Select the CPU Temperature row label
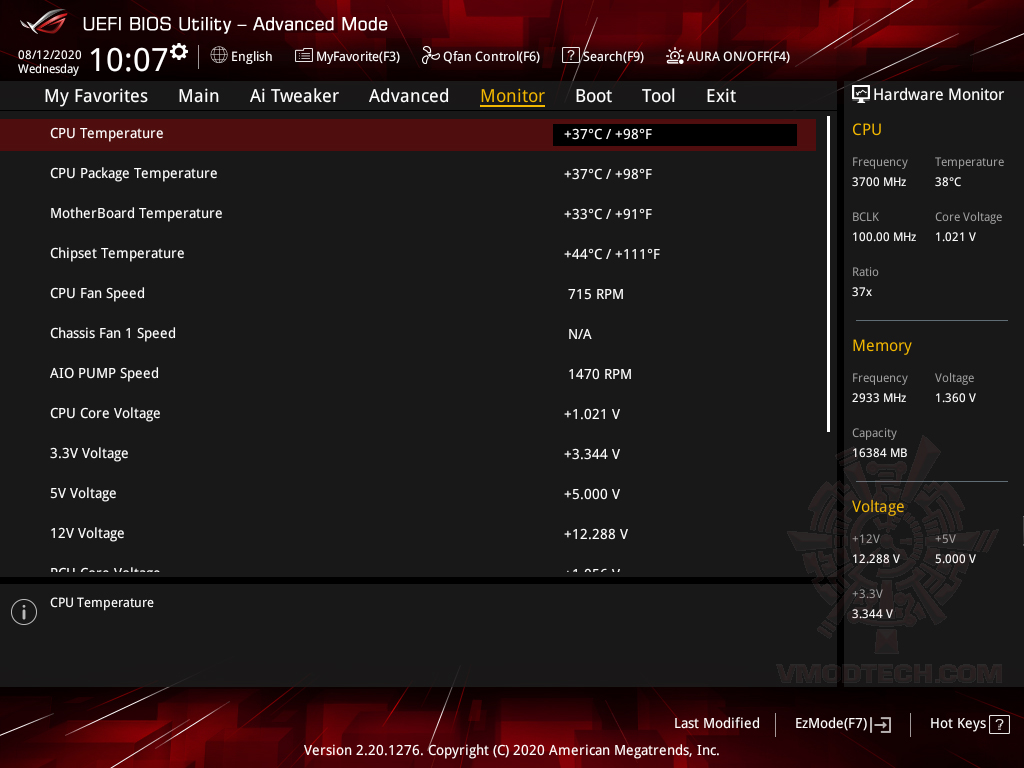 pos(106,133)
